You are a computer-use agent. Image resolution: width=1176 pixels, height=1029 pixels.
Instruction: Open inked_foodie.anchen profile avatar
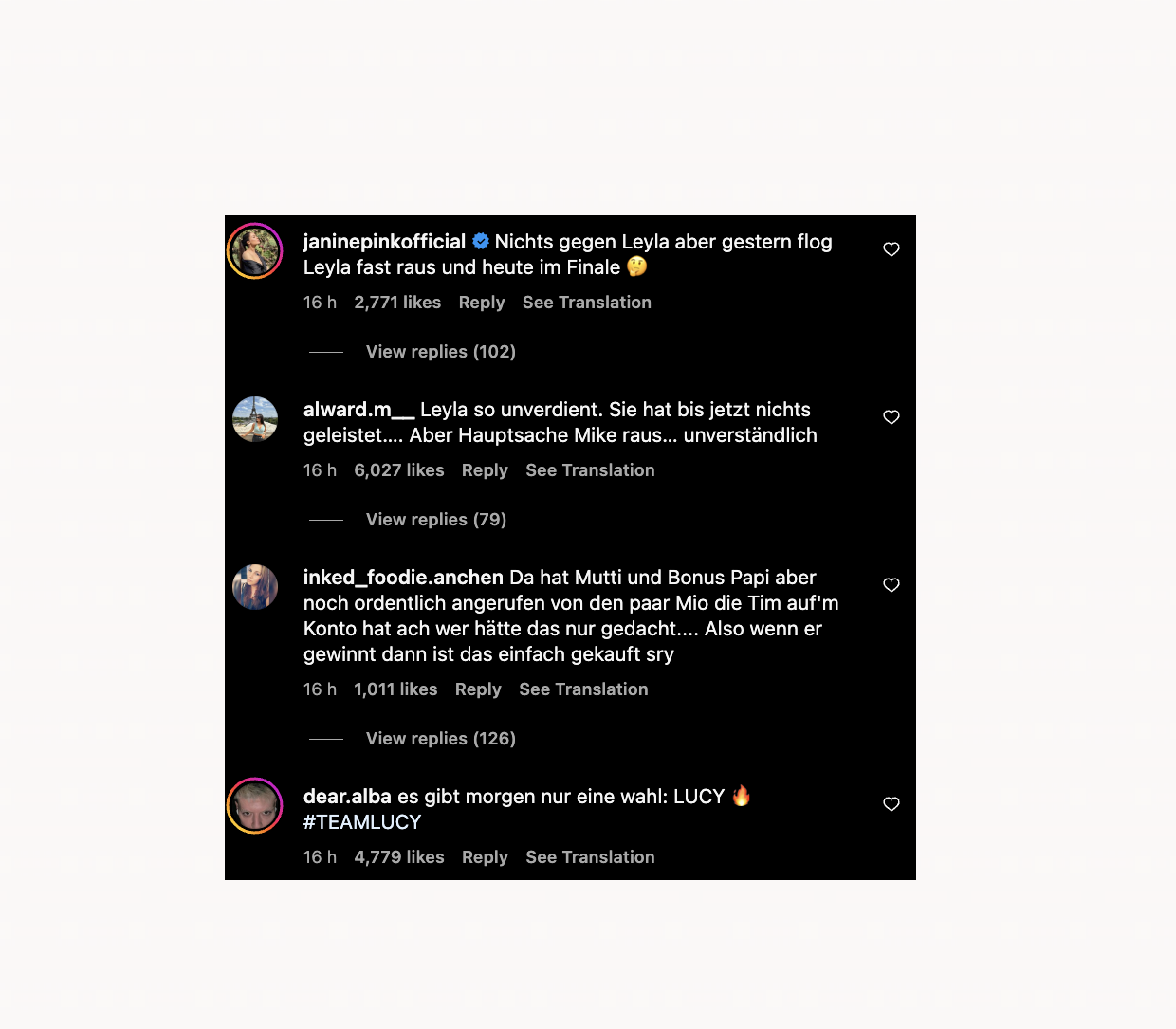[255, 587]
